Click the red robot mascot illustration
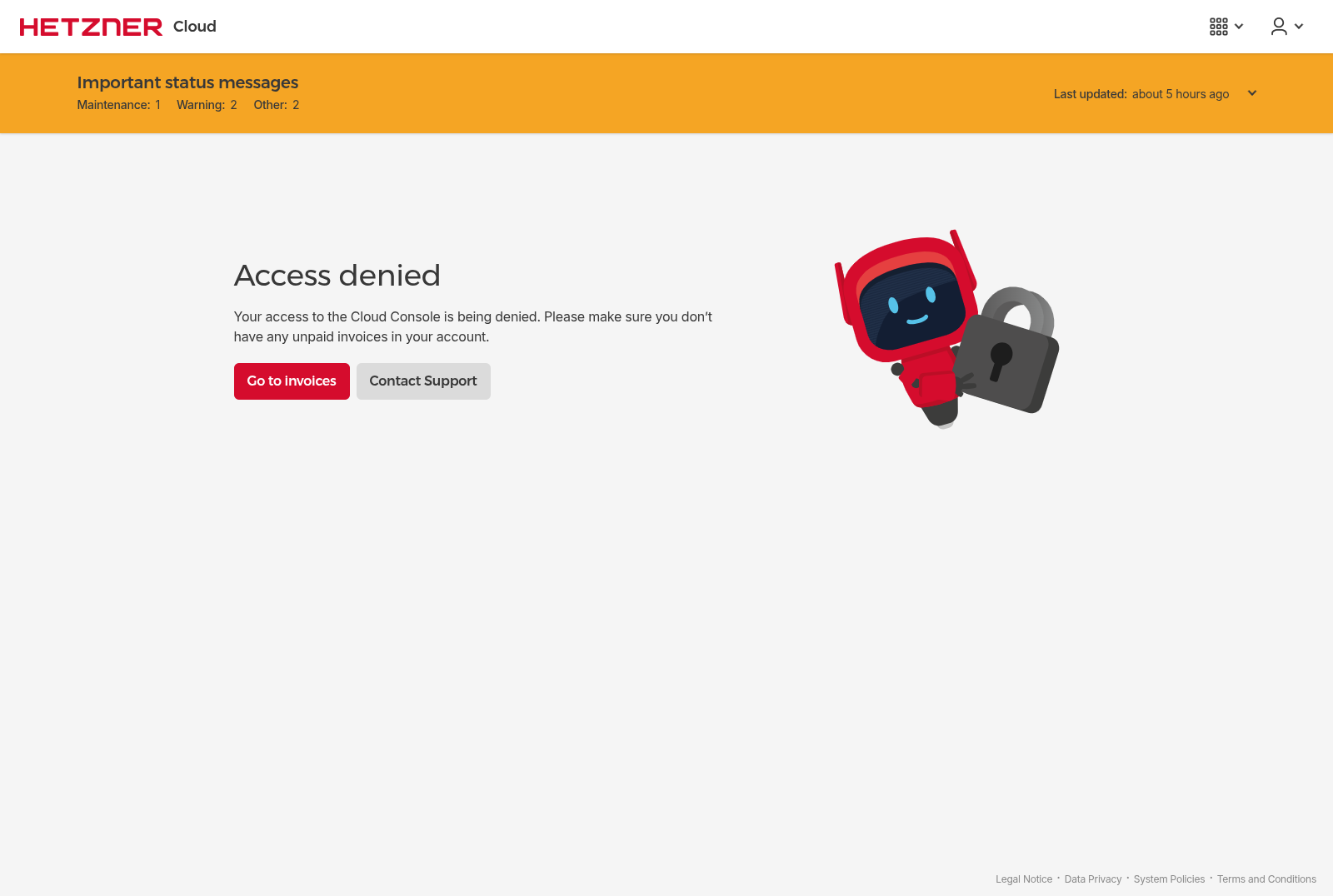1333x896 pixels. coord(906,316)
